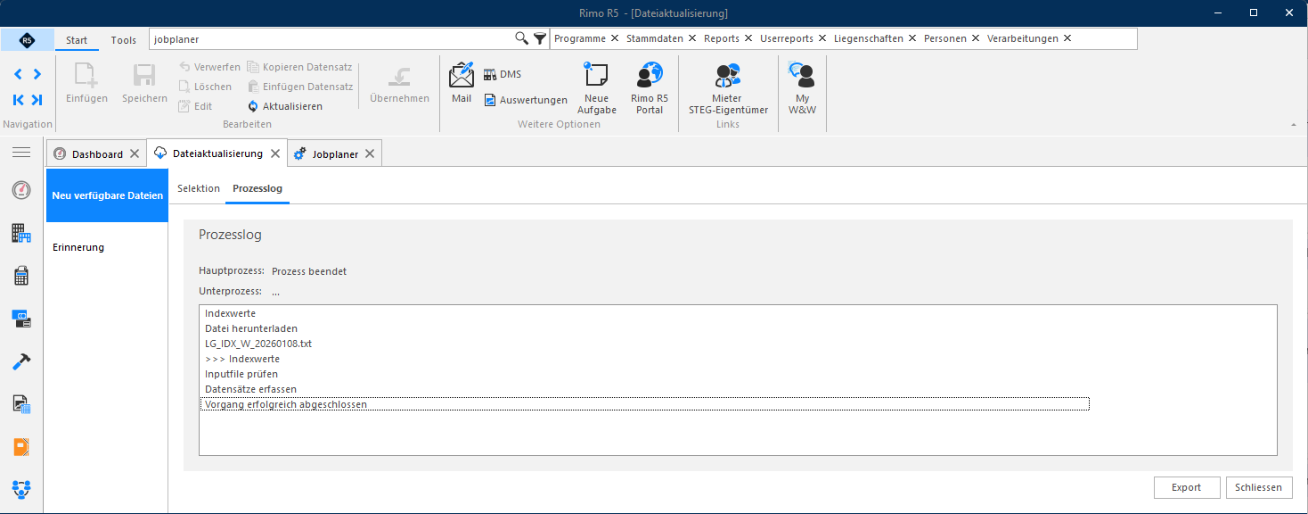This screenshot has height=514, width=1308.
Task: Go to next record arrow
Action: pyautogui.click(x=37, y=74)
